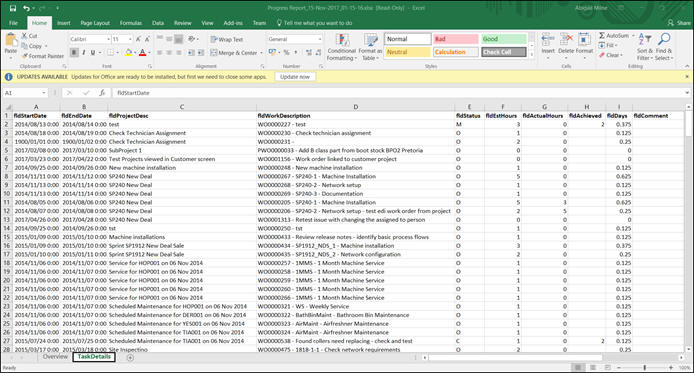Switch to the Insert ribbon tab

click(x=64, y=23)
